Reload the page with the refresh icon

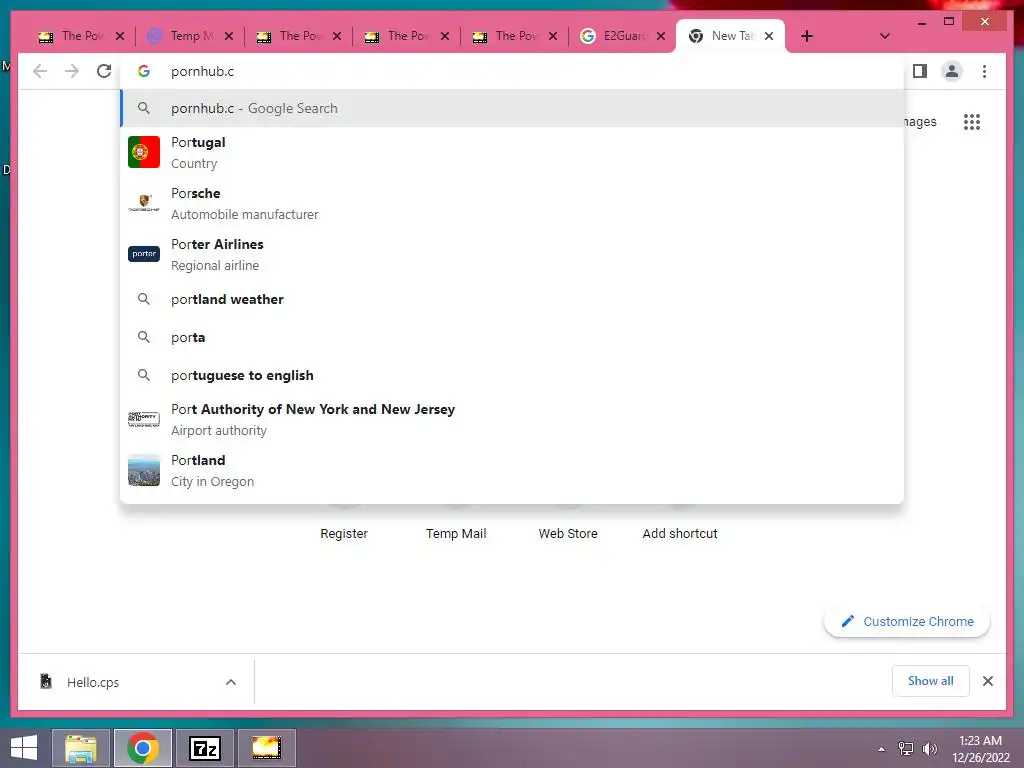(x=104, y=71)
